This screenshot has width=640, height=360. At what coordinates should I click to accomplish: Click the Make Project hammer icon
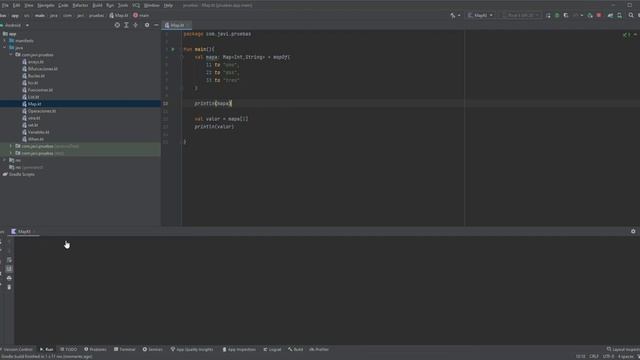453,16
